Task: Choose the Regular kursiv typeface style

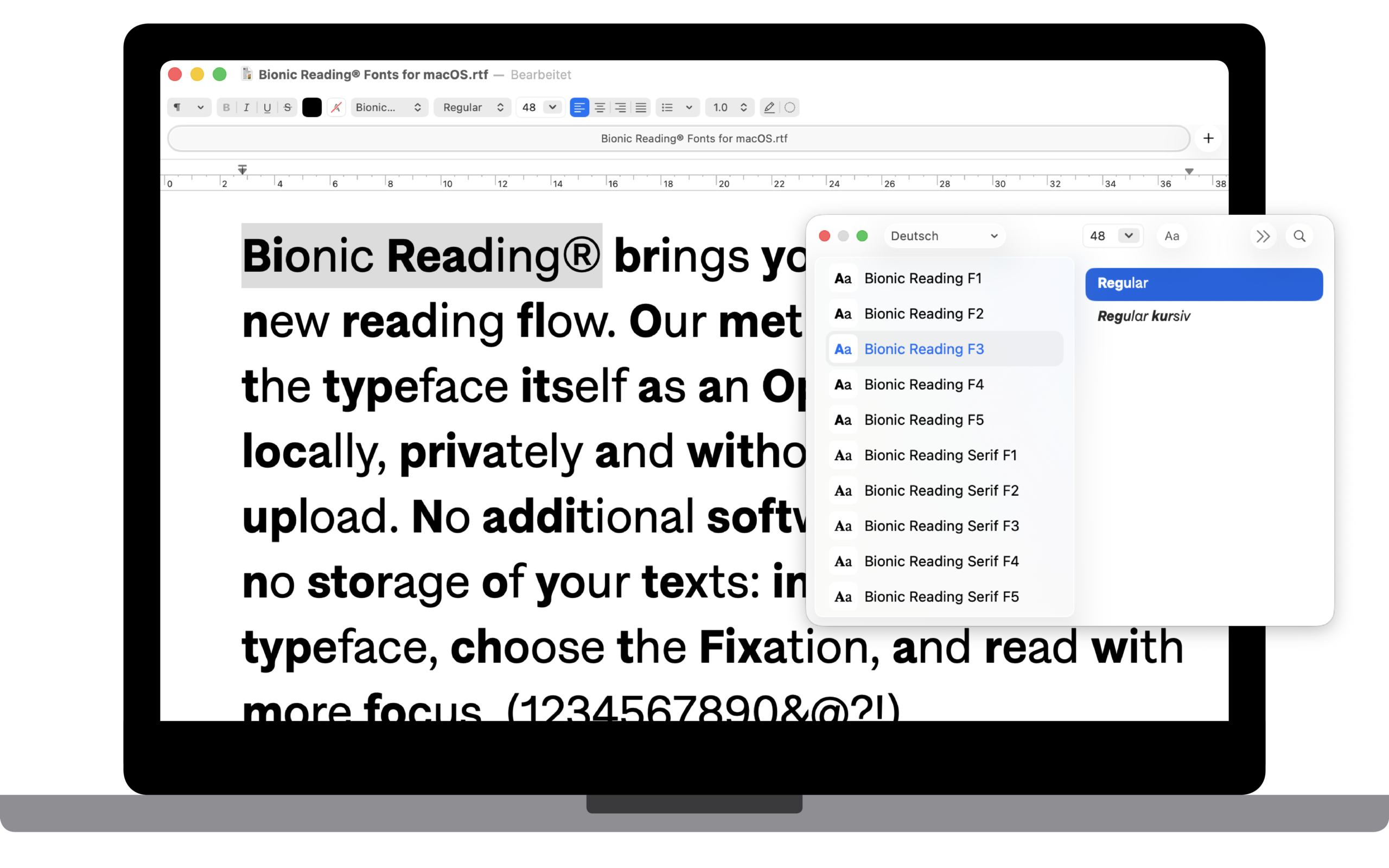Action: 1203,316
